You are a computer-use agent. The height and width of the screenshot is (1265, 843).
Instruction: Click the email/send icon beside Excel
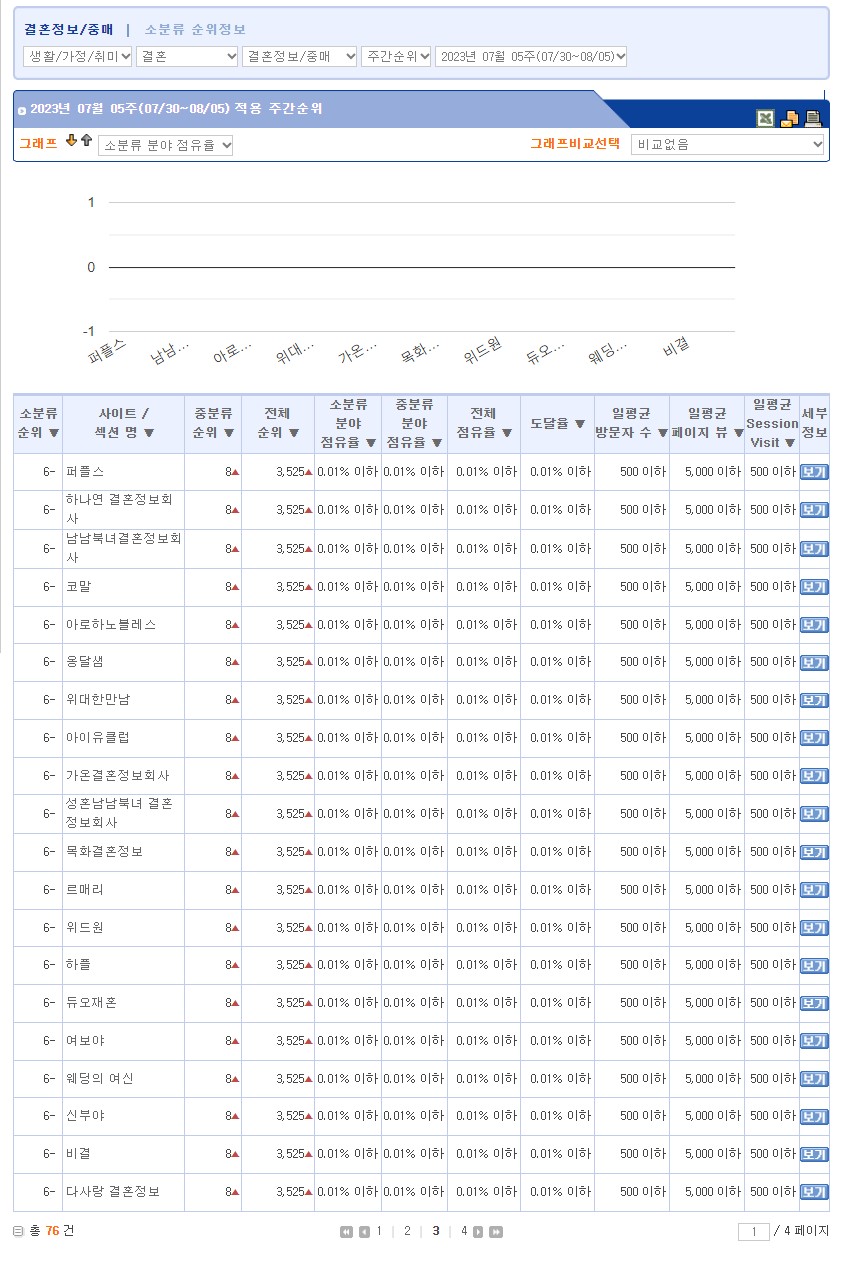(789, 119)
